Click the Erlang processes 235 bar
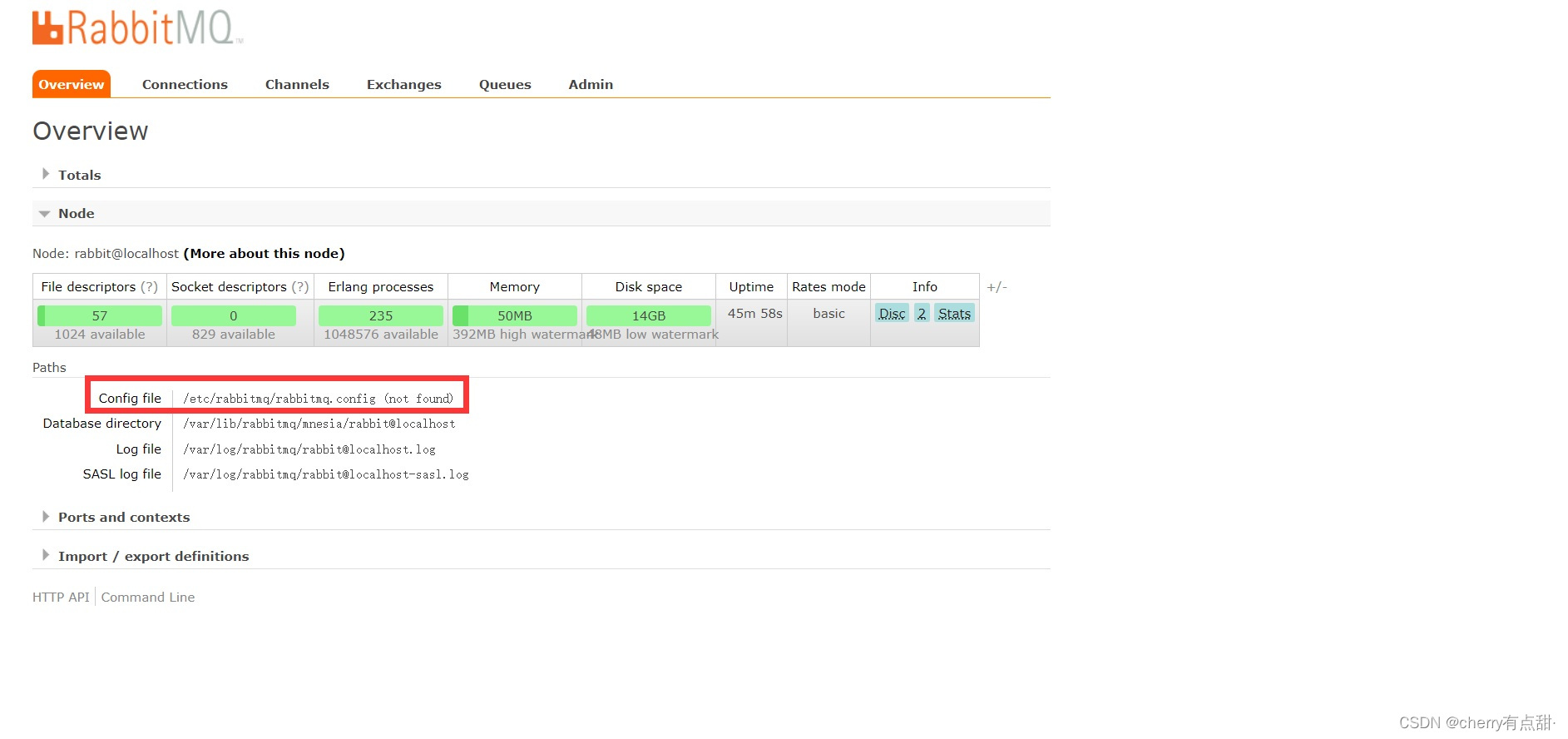 click(x=381, y=315)
